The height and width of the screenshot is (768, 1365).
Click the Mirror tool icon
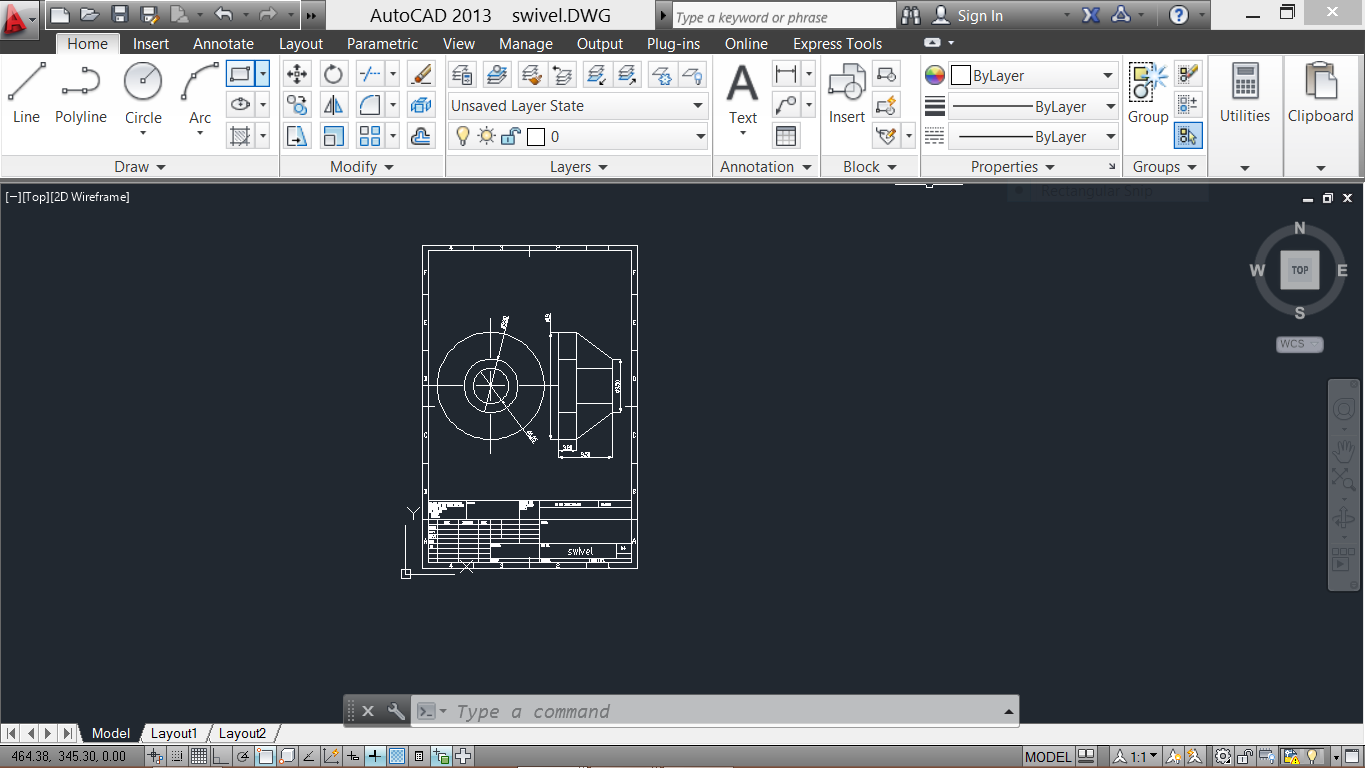[x=333, y=105]
